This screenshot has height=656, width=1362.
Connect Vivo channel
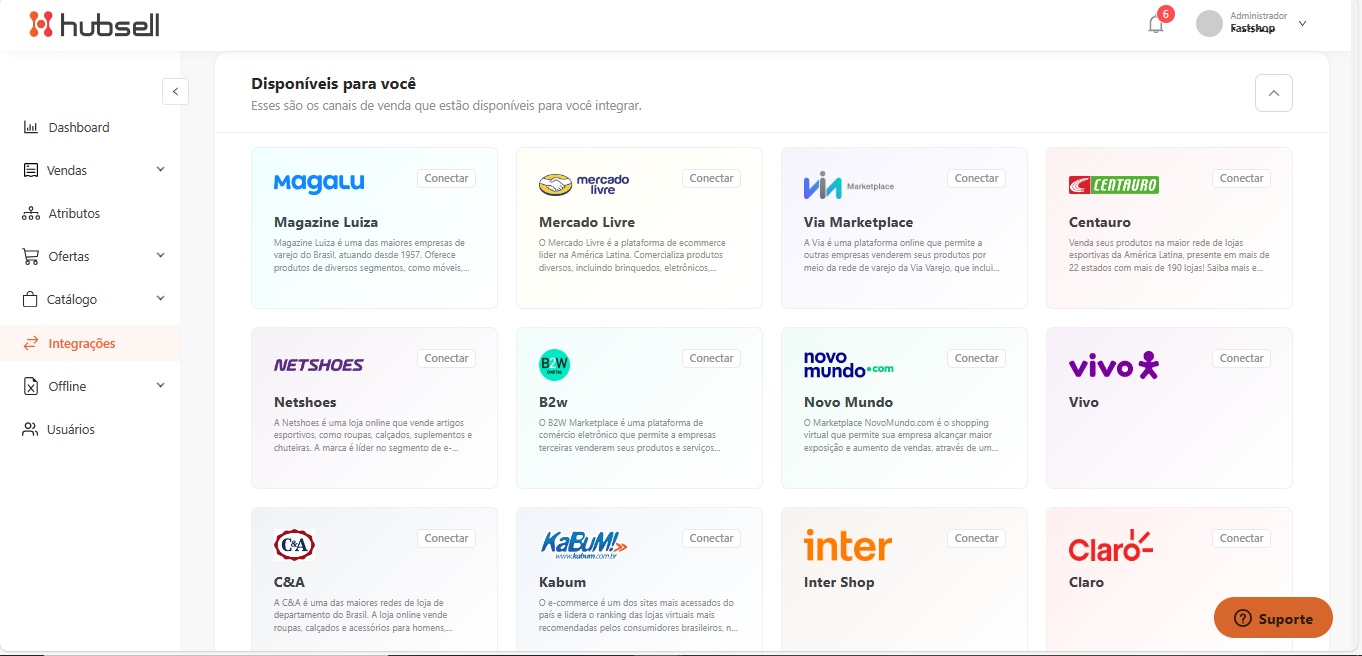(1241, 358)
